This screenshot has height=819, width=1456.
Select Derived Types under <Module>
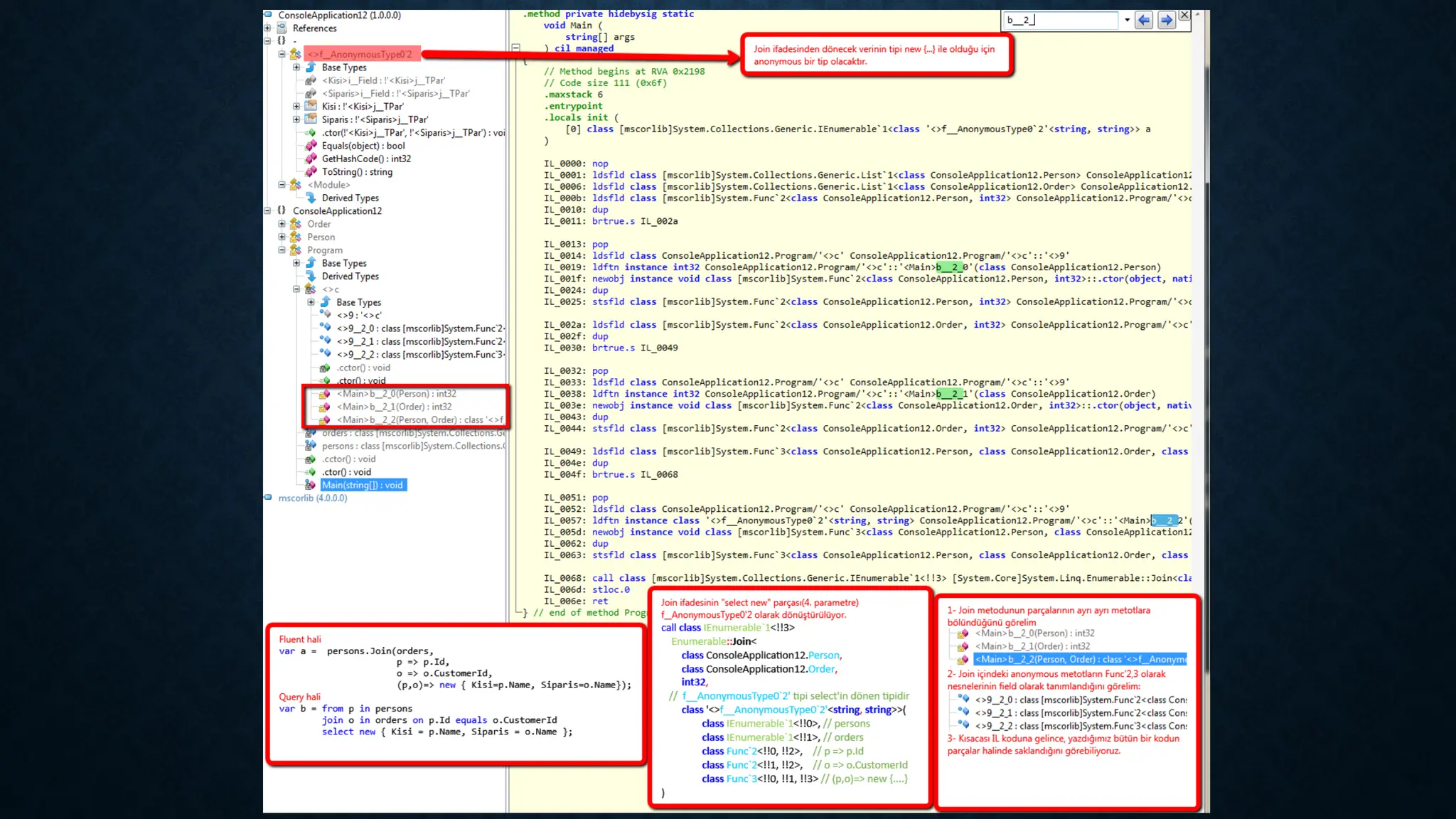pos(350,198)
